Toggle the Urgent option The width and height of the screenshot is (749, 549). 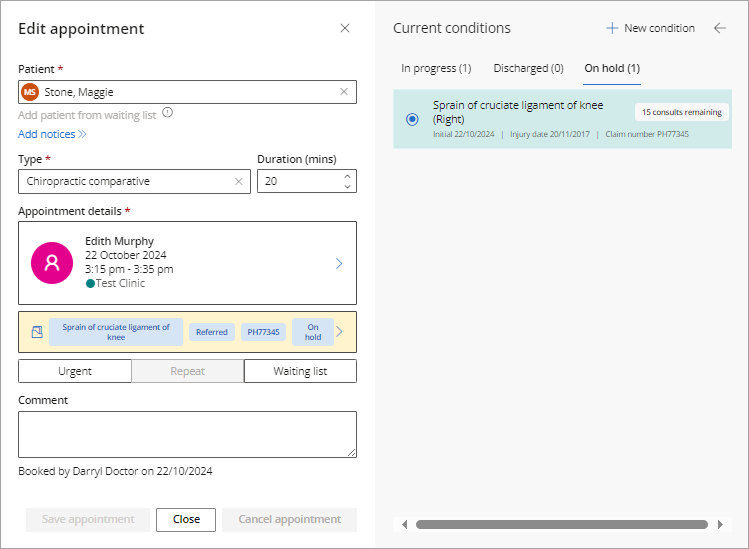click(75, 371)
